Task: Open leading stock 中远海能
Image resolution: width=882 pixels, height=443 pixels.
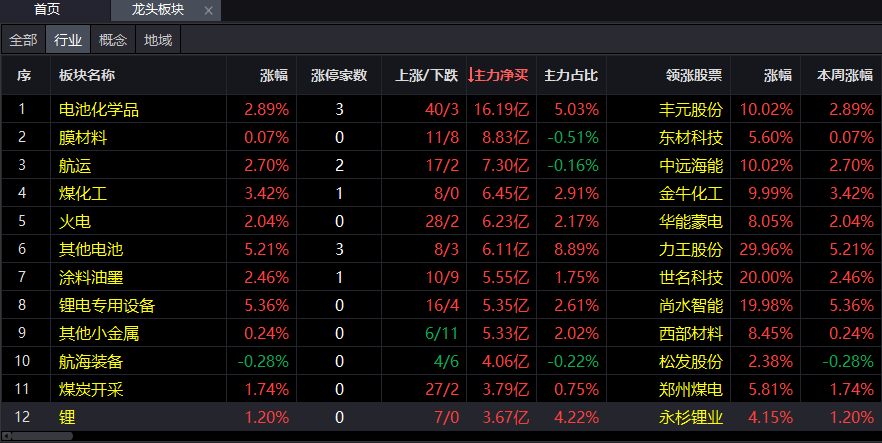Action: tap(691, 165)
